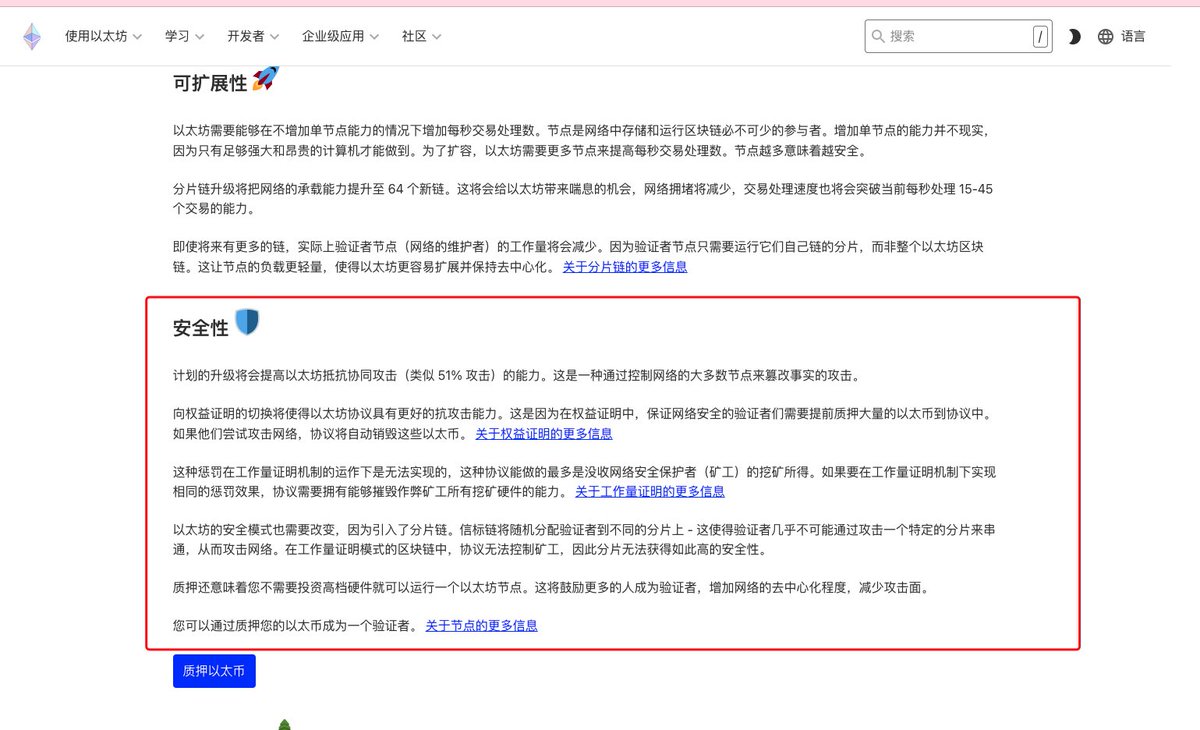1200x730 pixels.
Task: Click the globe language icon
Action: pos(1105,37)
